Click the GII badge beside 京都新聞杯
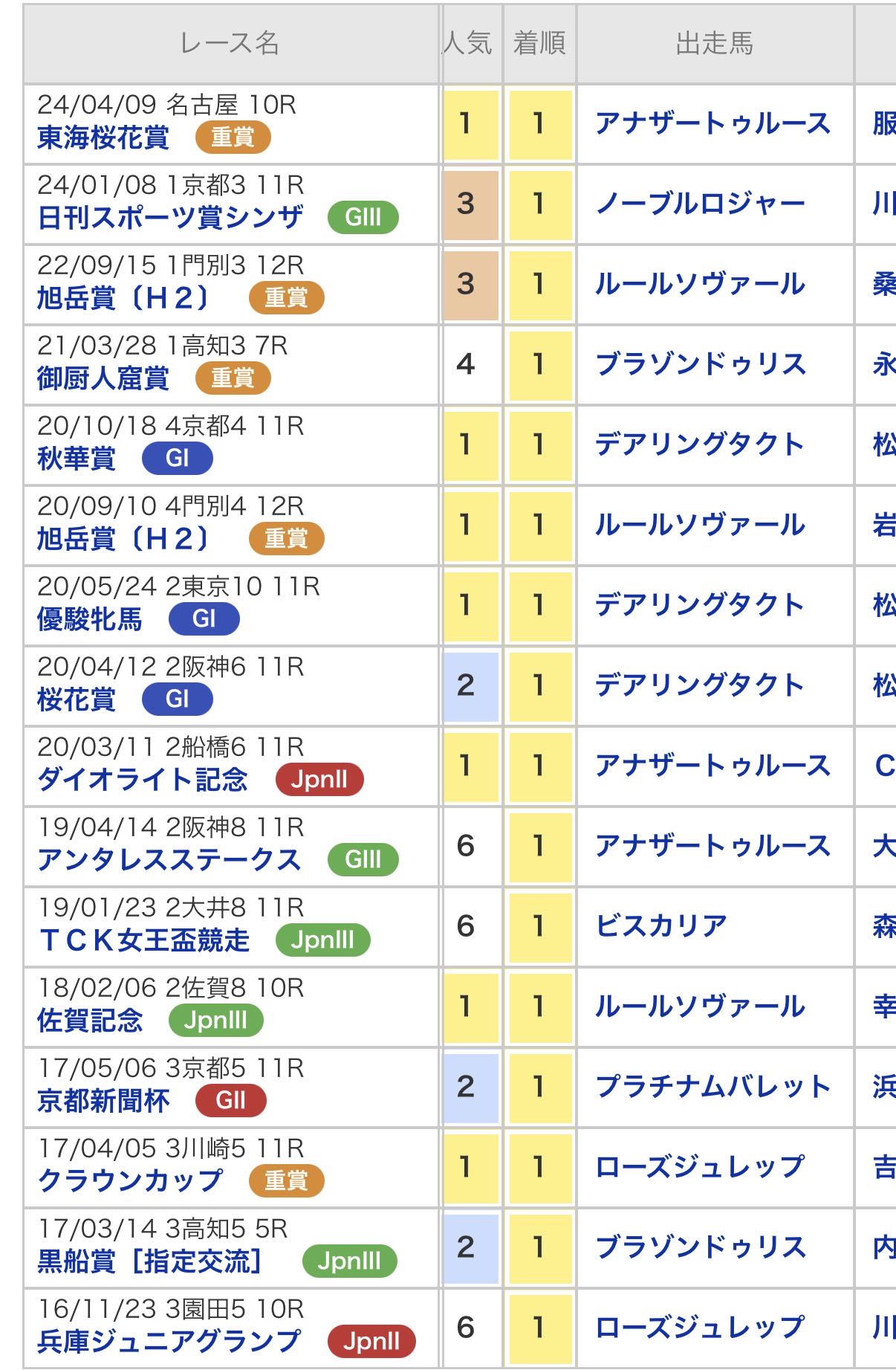 coord(230,1100)
